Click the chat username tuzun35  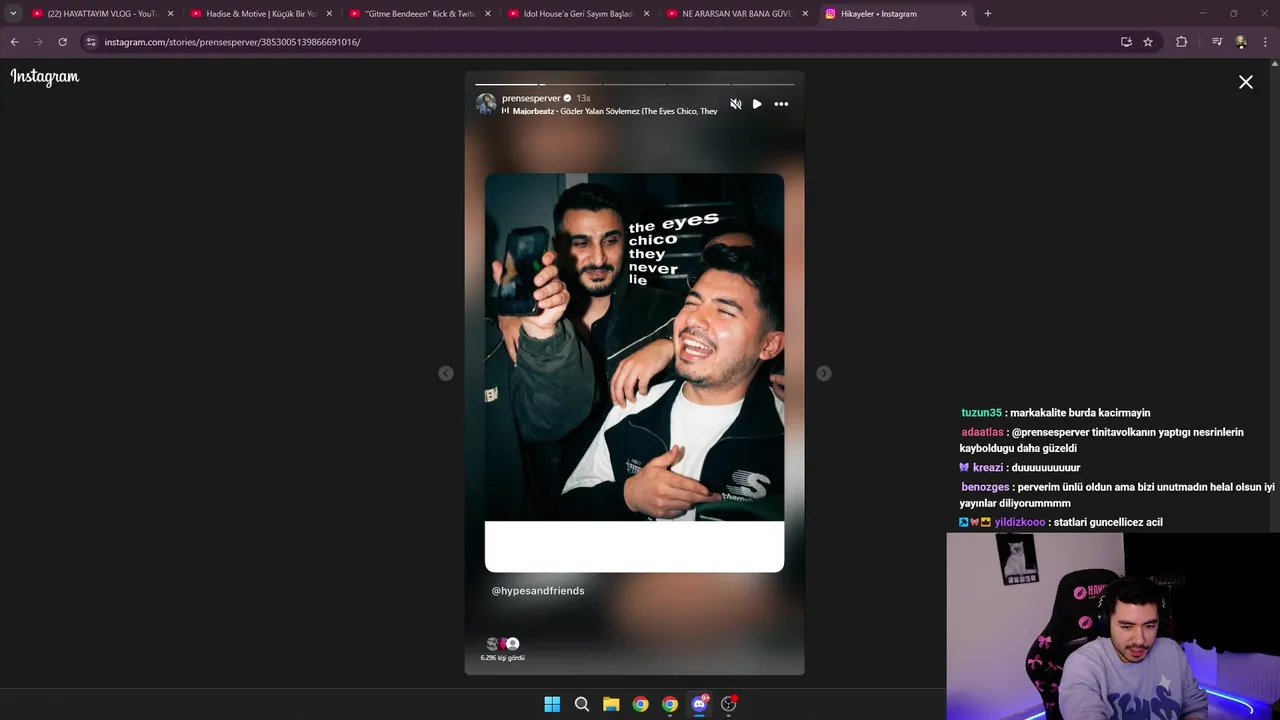pos(981,413)
